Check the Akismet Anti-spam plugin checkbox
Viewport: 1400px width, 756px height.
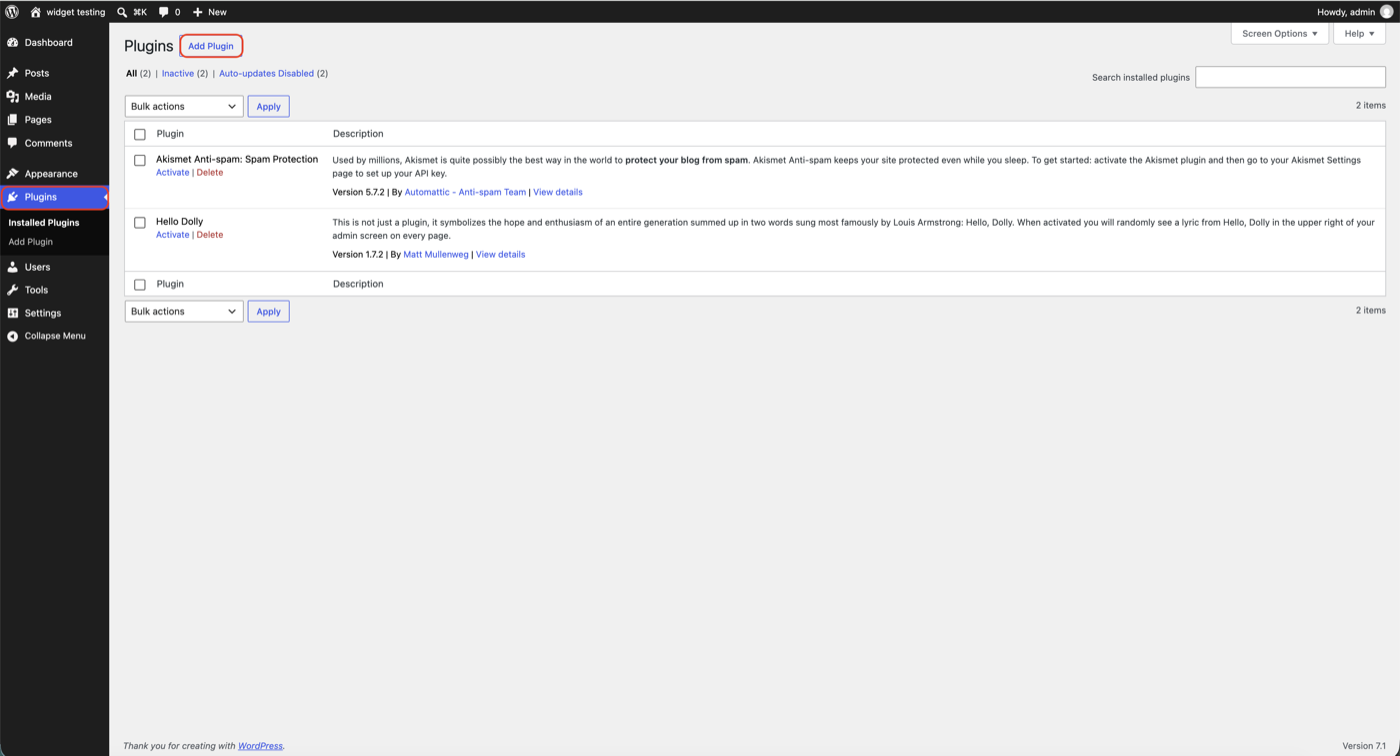[140, 160]
